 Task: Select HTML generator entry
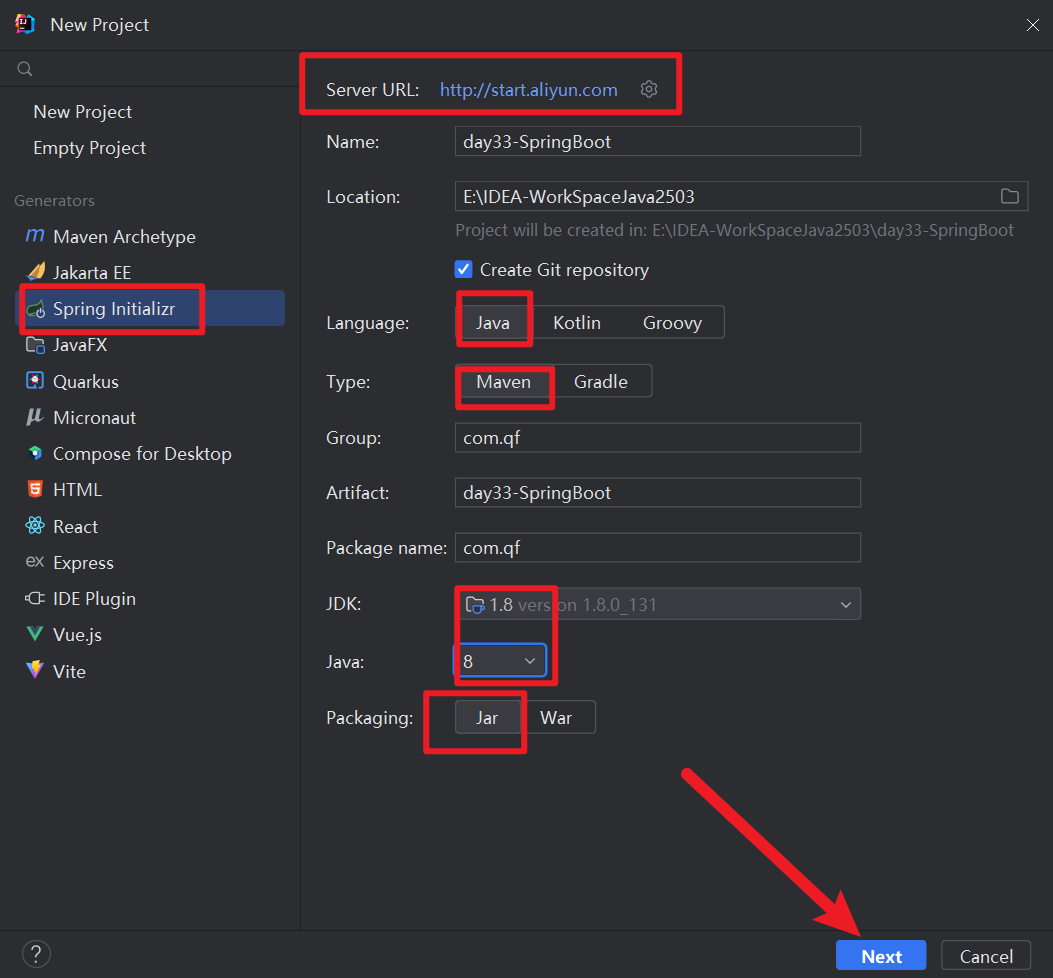pyautogui.click(x=77, y=490)
